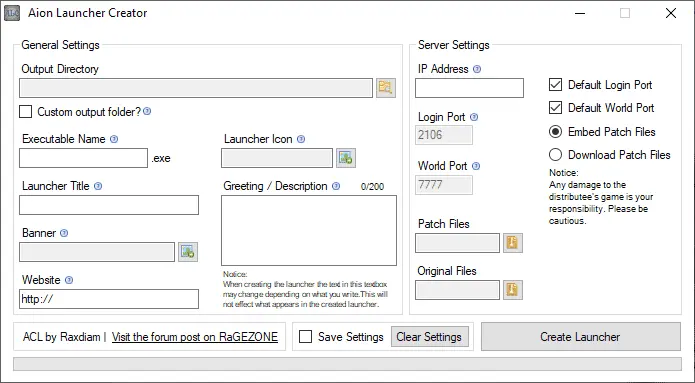The height and width of the screenshot is (383, 695).
Task: Browse for the Output Directory folder
Action: (386, 88)
